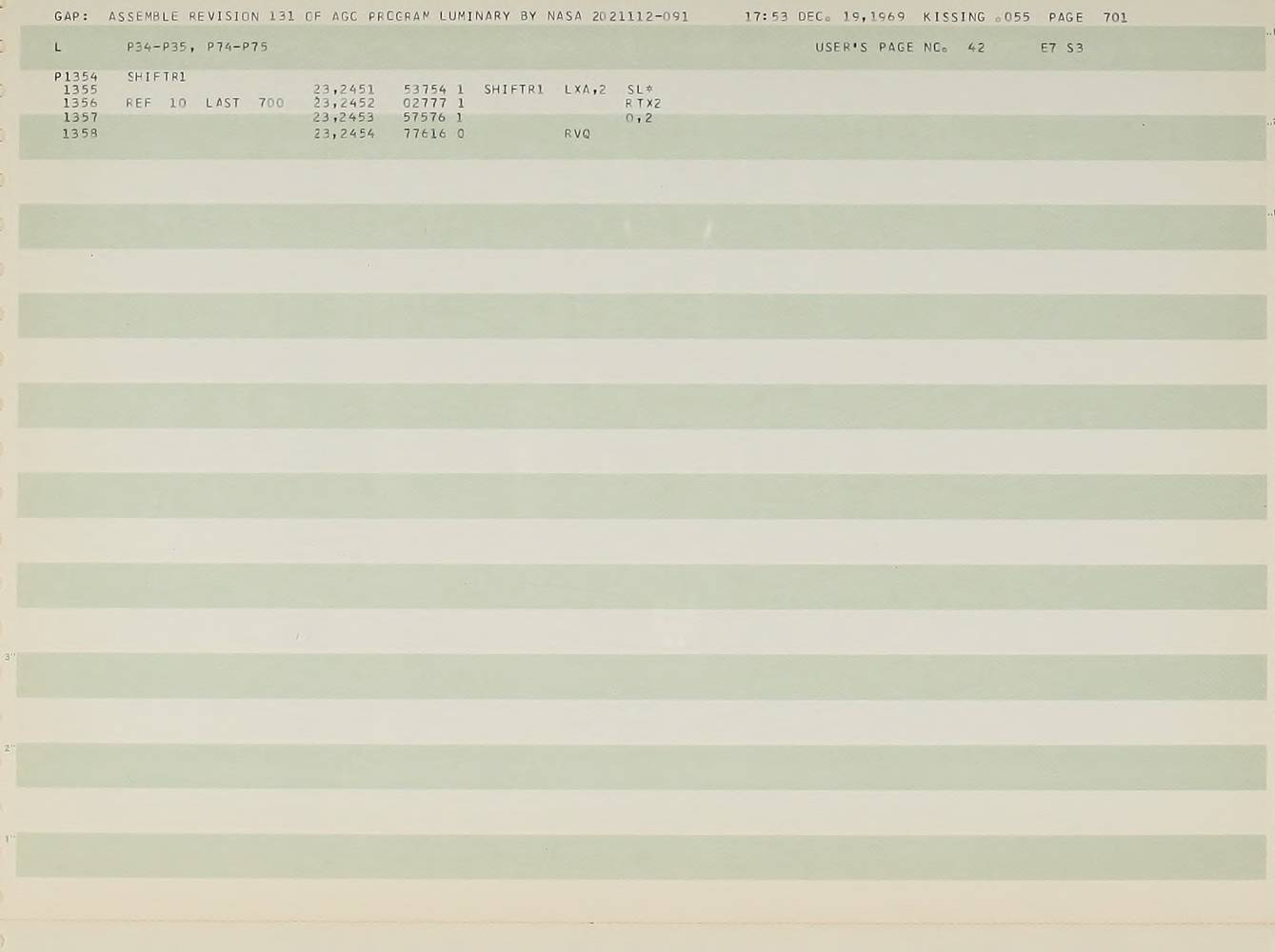This screenshot has width=1275, height=952.
Task: Click the octal value 57576
Action: coord(425,117)
